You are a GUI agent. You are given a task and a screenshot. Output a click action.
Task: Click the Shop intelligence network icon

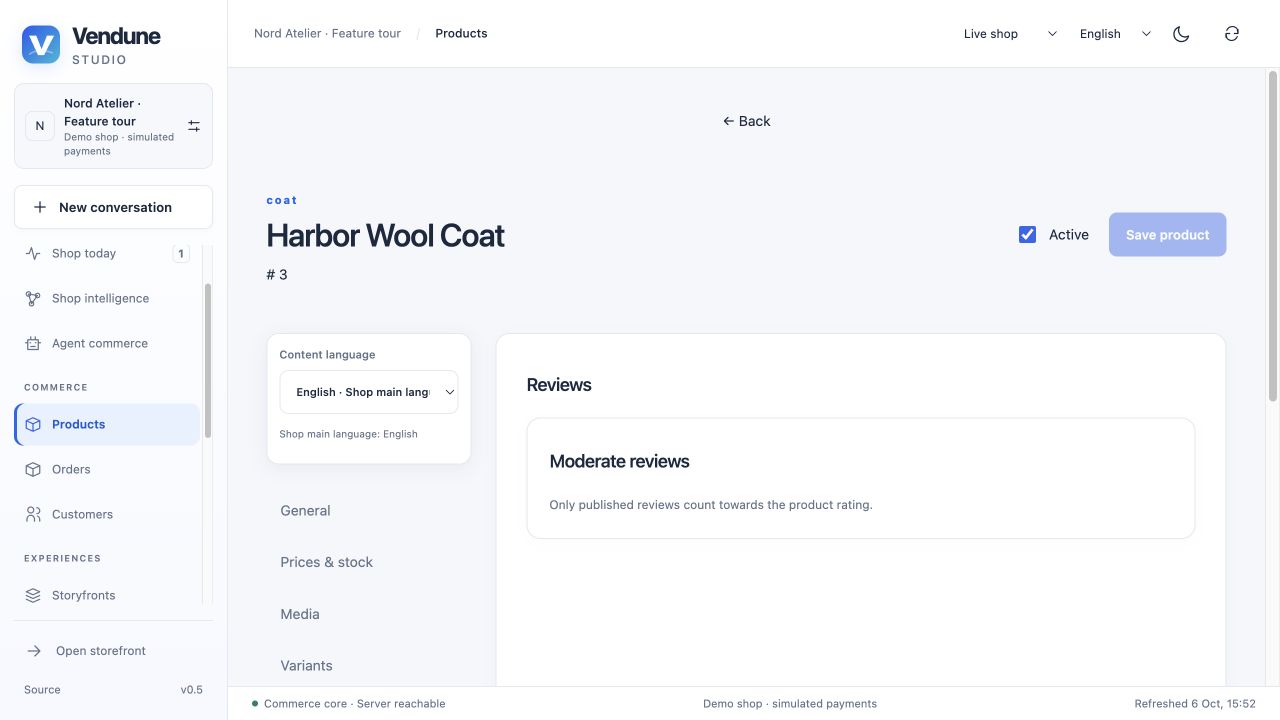[33, 298]
